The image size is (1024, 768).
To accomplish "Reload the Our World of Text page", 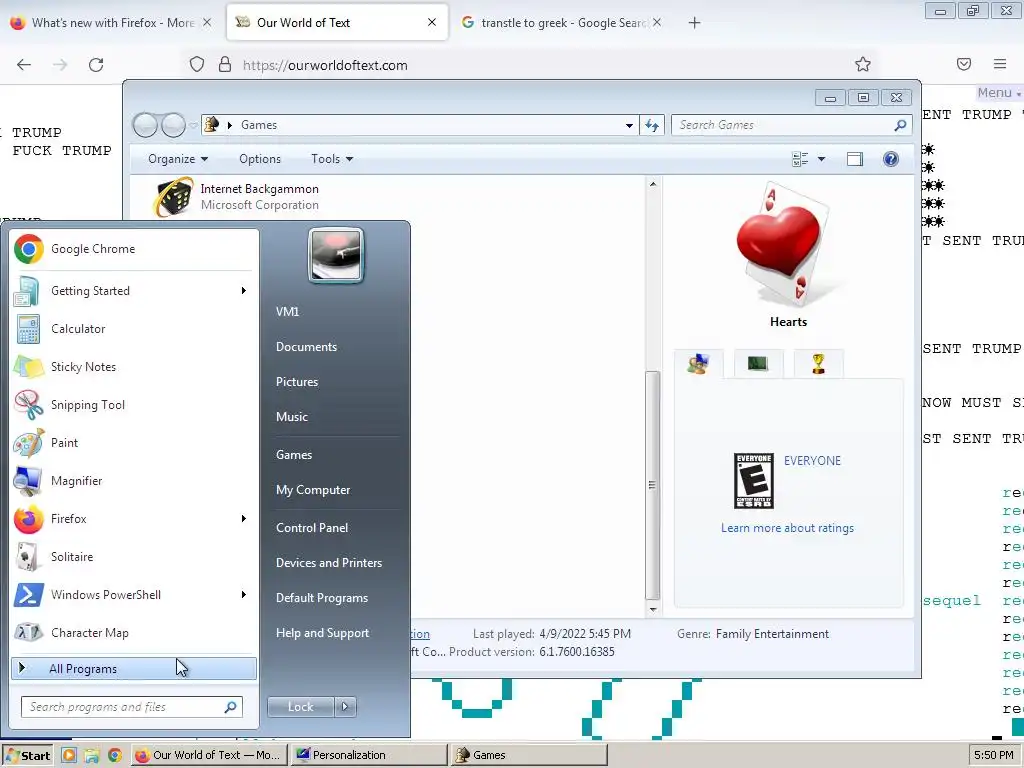I will click(96, 64).
